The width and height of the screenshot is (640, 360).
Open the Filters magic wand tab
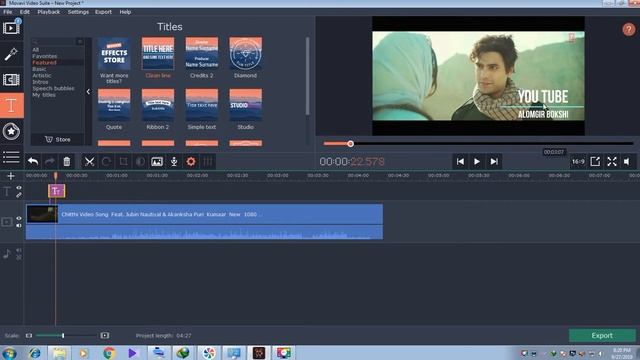tap(11, 54)
